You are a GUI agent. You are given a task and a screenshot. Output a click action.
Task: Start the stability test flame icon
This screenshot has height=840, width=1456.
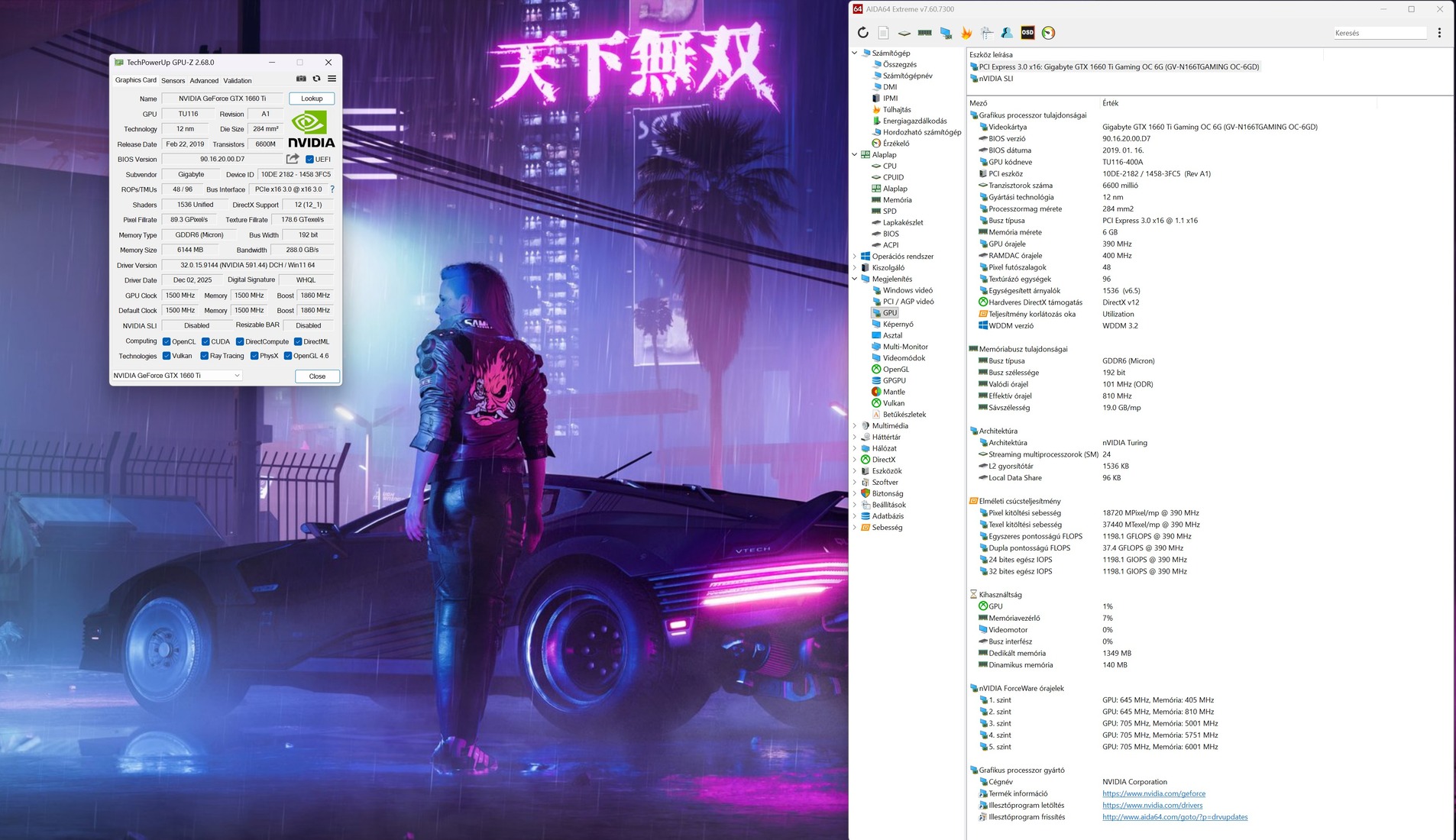966,33
